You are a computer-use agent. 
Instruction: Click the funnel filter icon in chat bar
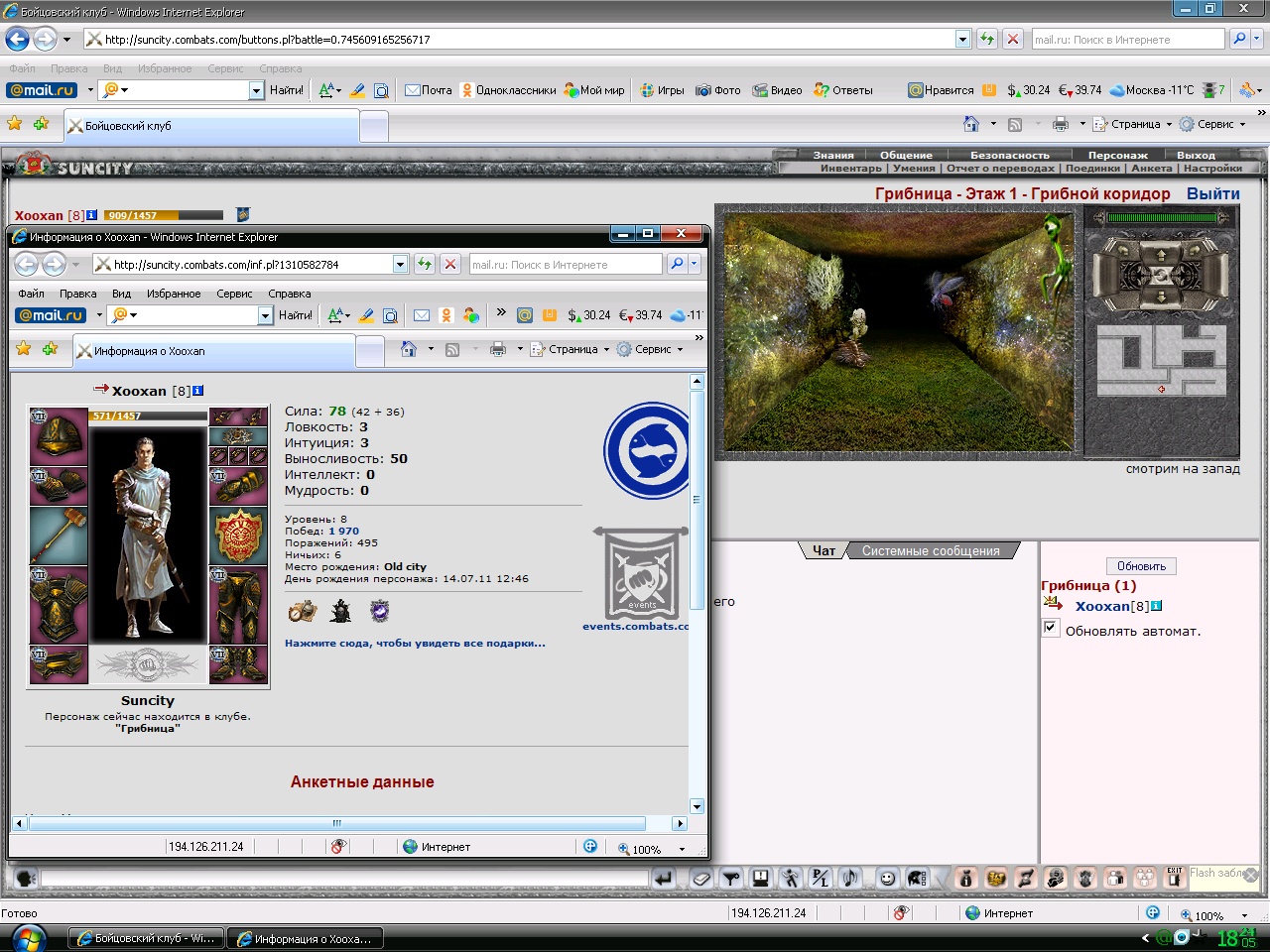click(731, 878)
